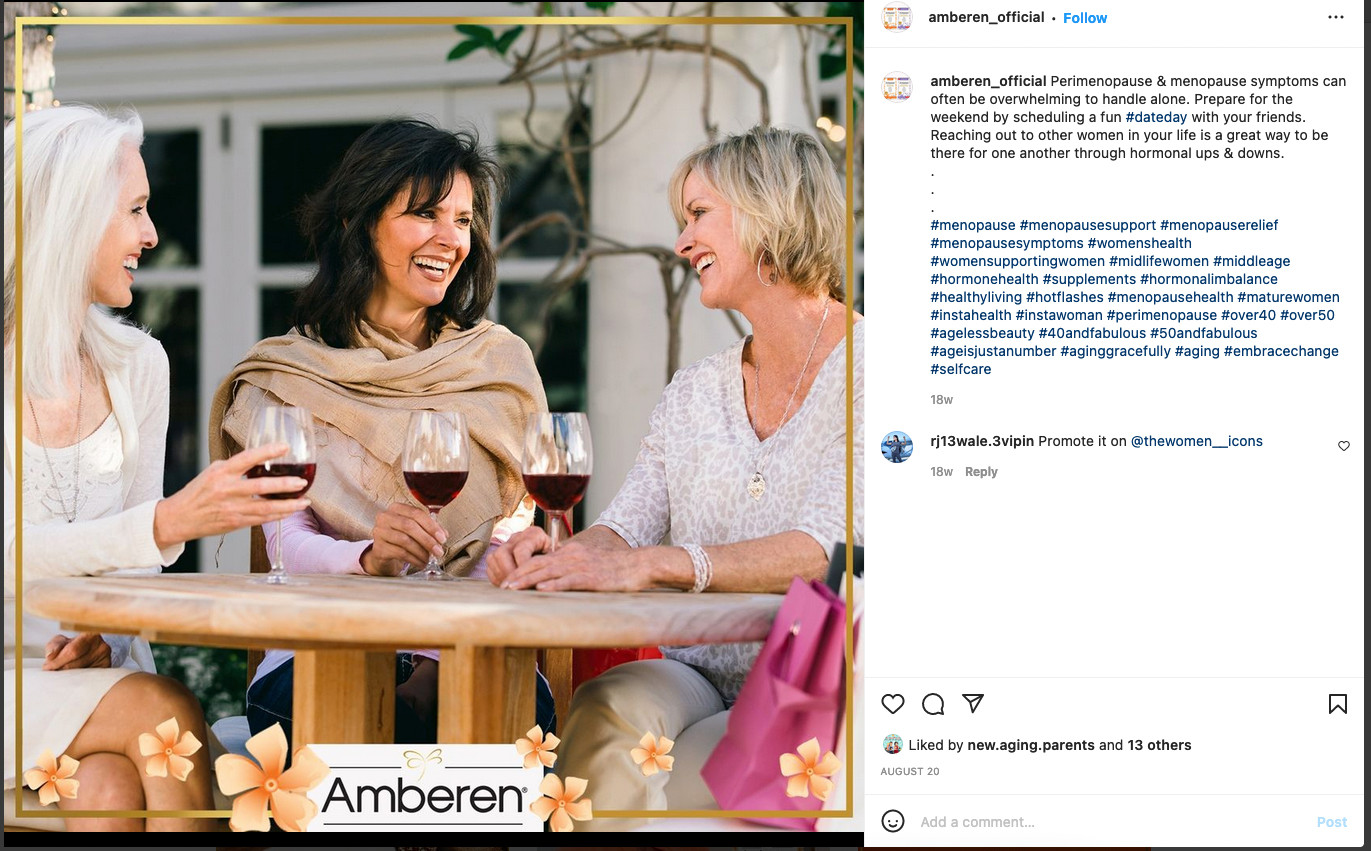Click the amberen_official avatar in header
The height and width of the screenshot is (851, 1371).
tap(897, 18)
